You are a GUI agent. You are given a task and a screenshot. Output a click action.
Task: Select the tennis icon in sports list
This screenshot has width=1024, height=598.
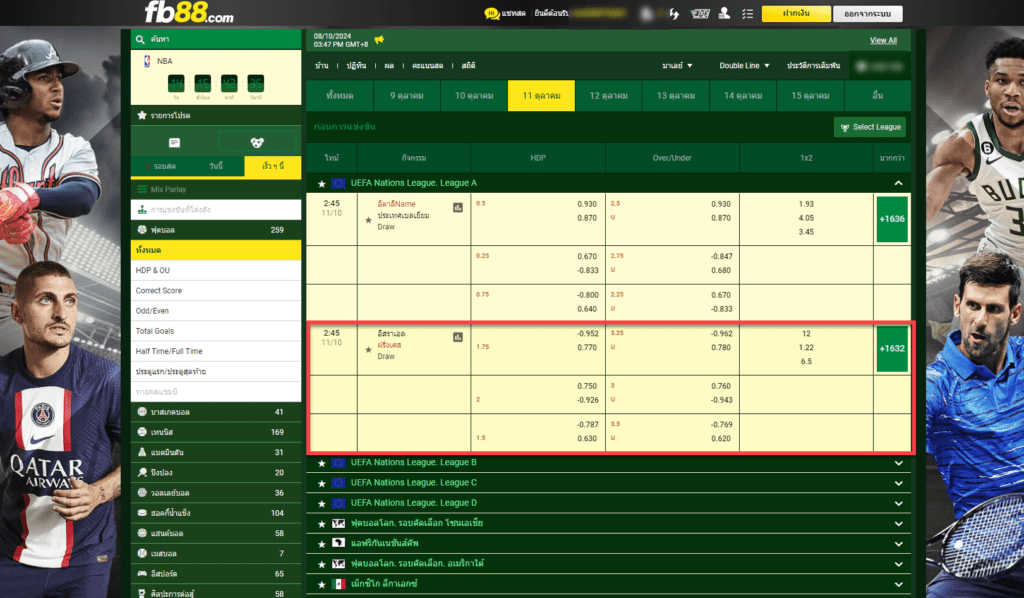pyautogui.click(x=142, y=432)
